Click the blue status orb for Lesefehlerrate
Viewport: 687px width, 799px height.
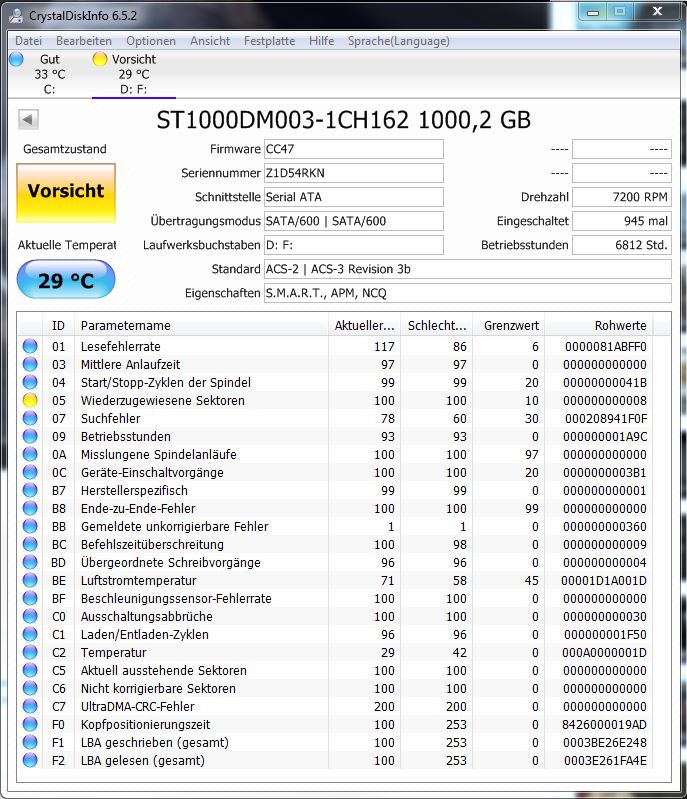tap(30, 346)
